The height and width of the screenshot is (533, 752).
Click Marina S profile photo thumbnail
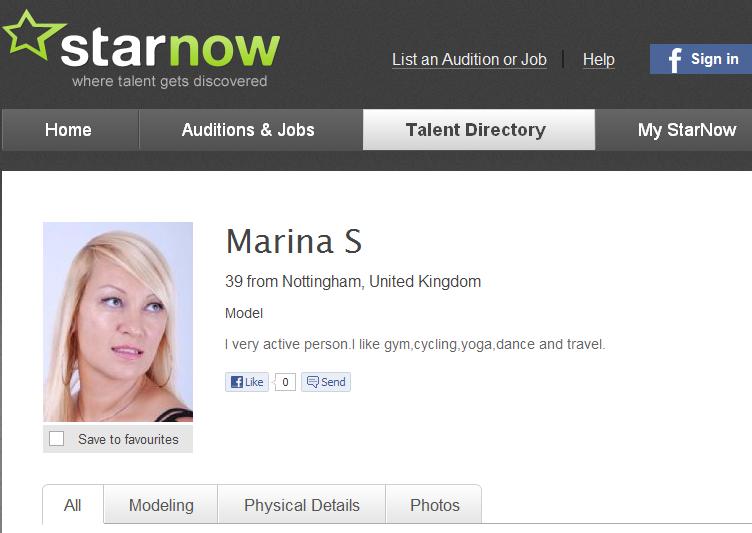point(118,321)
